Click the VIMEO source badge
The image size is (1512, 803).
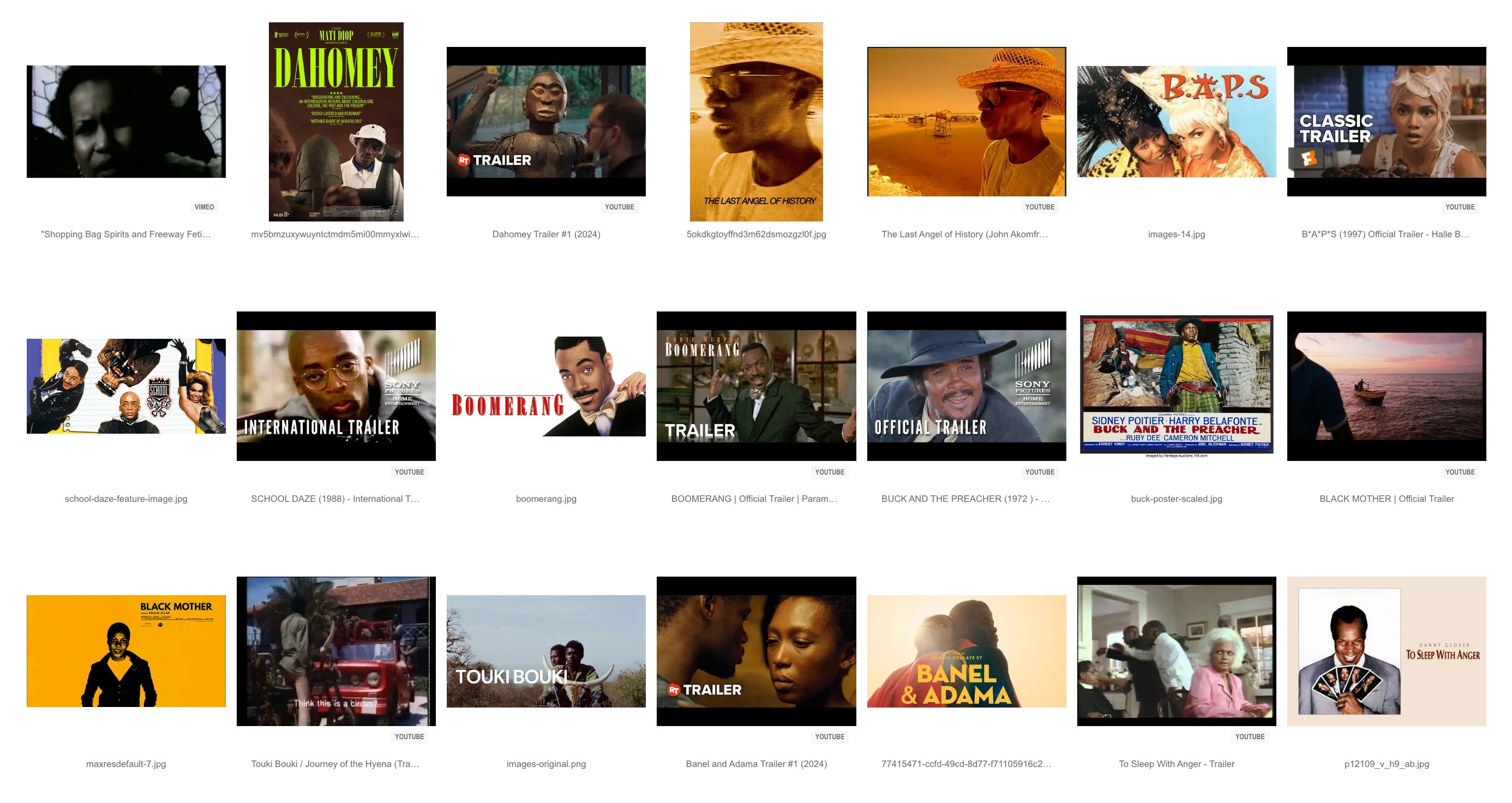pyautogui.click(x=203, y=207)
